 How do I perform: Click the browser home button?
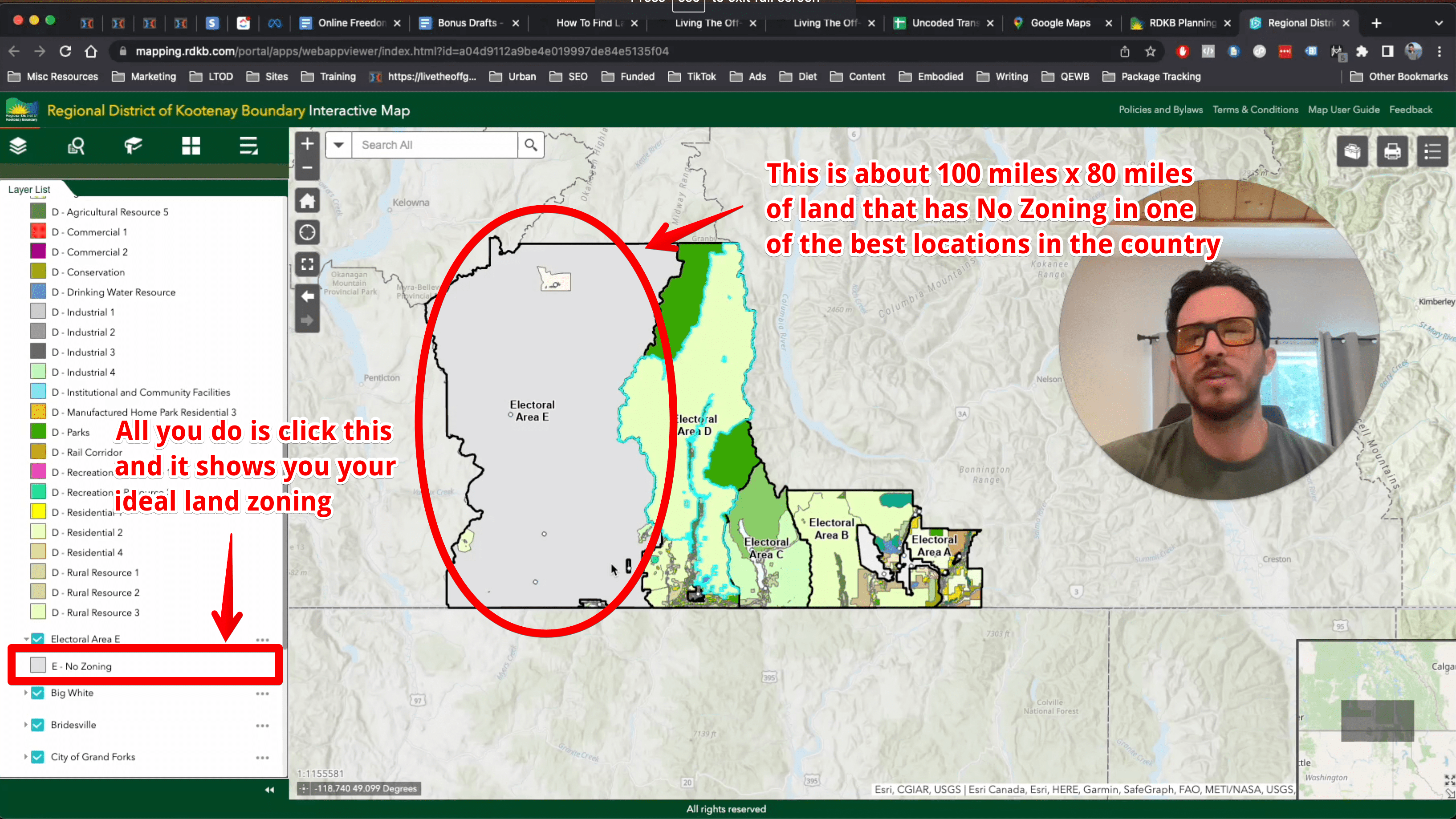pos(90,52)
